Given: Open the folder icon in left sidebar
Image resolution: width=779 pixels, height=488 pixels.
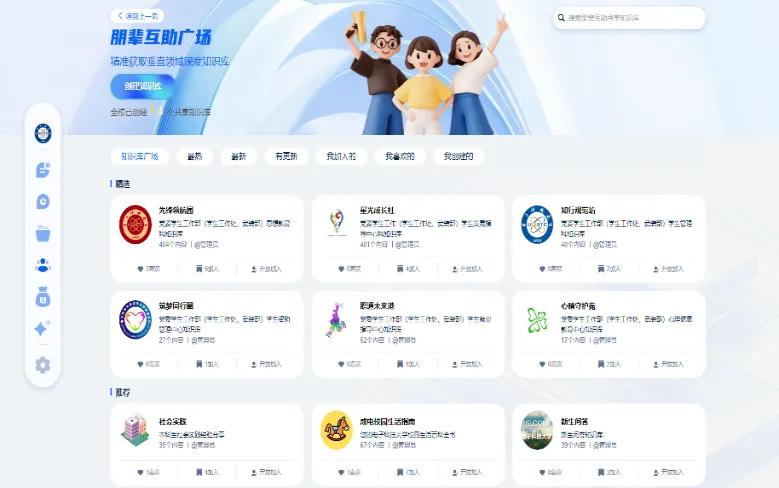Looking at the screenshot, I should pos(43,233).
